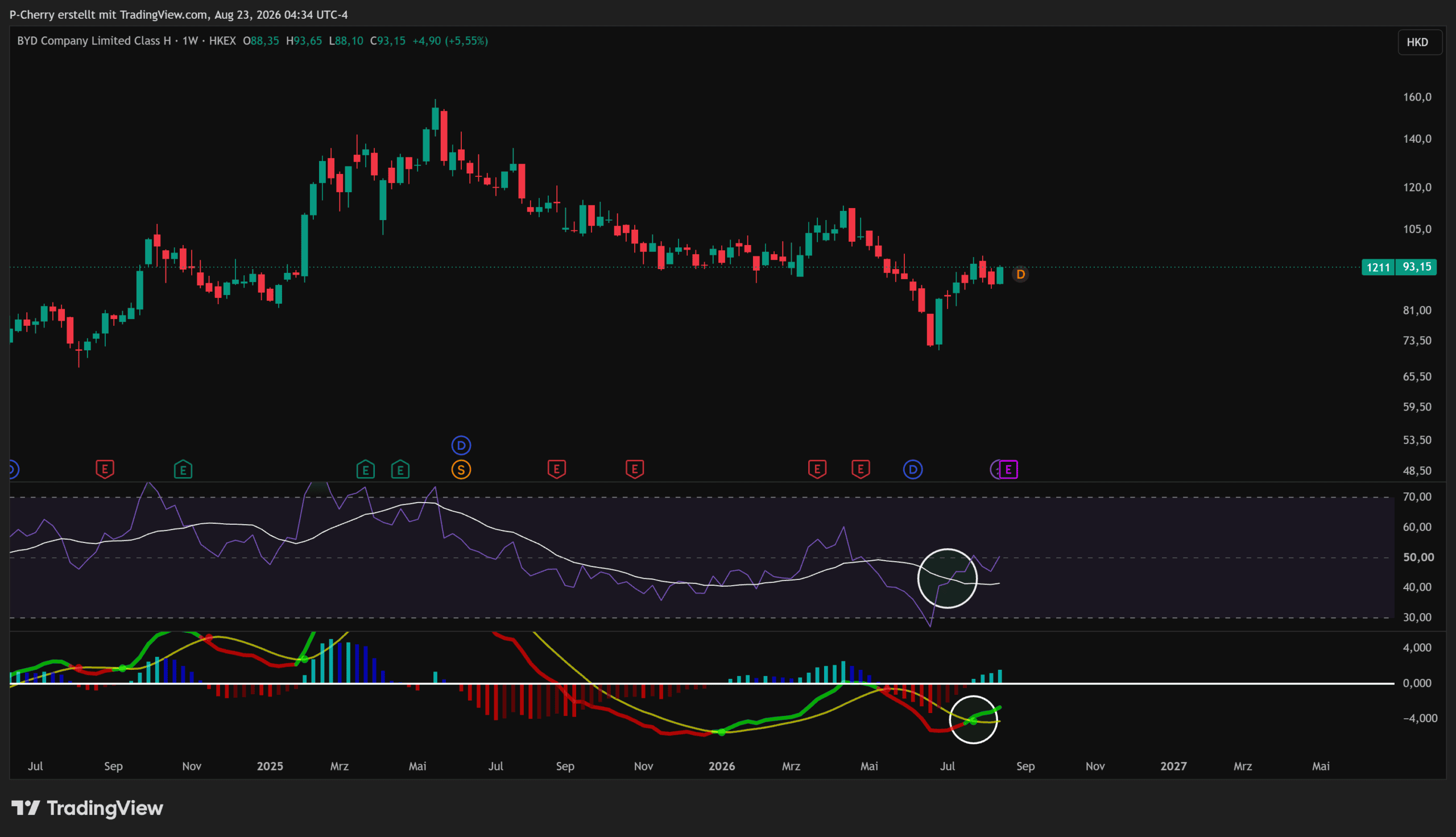Viewport: 1456px width, 837px height.
Task: Click the orange D marker beside the latest candle
Action: 1020,274
